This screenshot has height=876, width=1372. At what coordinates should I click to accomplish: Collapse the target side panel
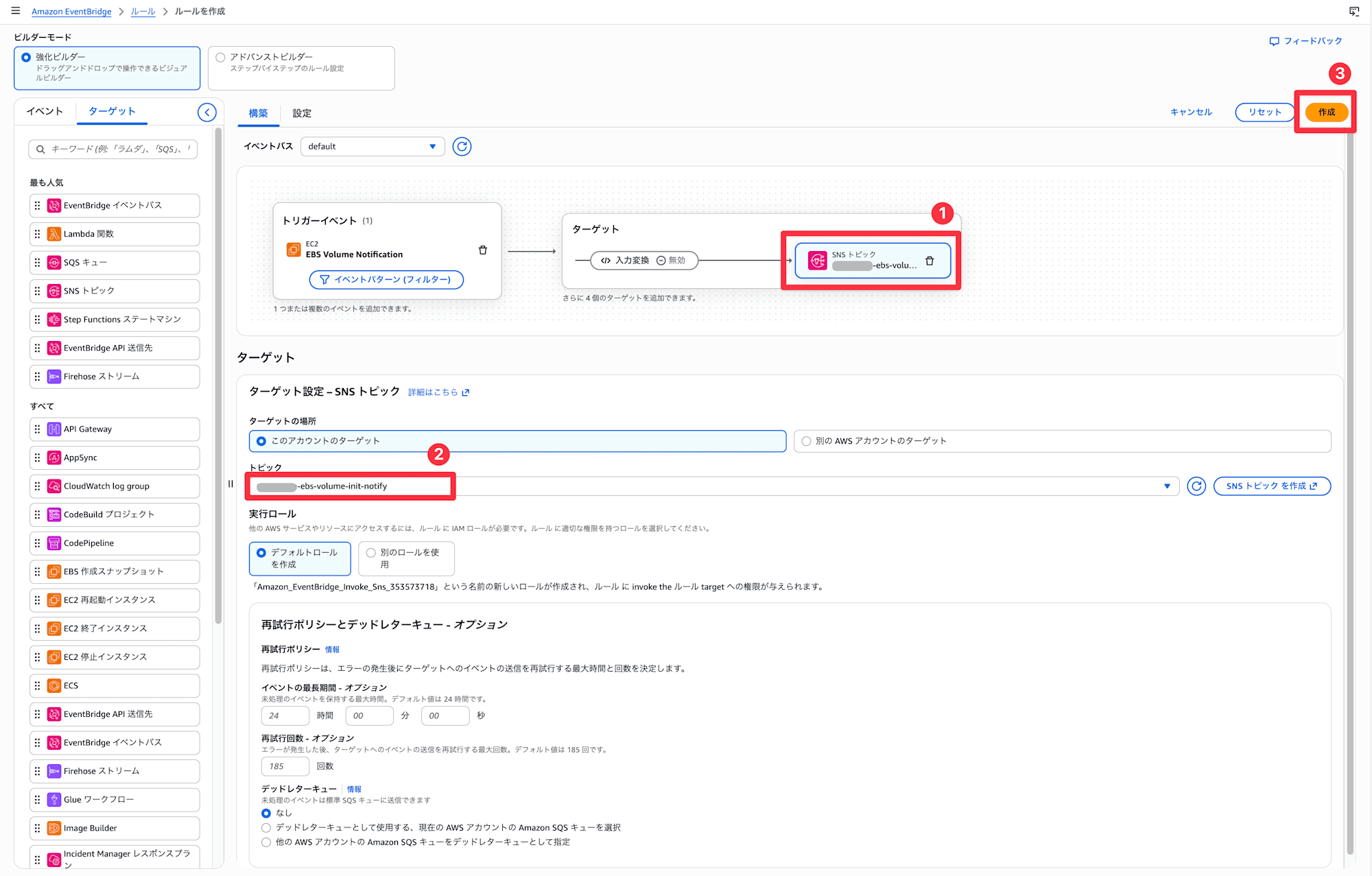tap(206, 112)
